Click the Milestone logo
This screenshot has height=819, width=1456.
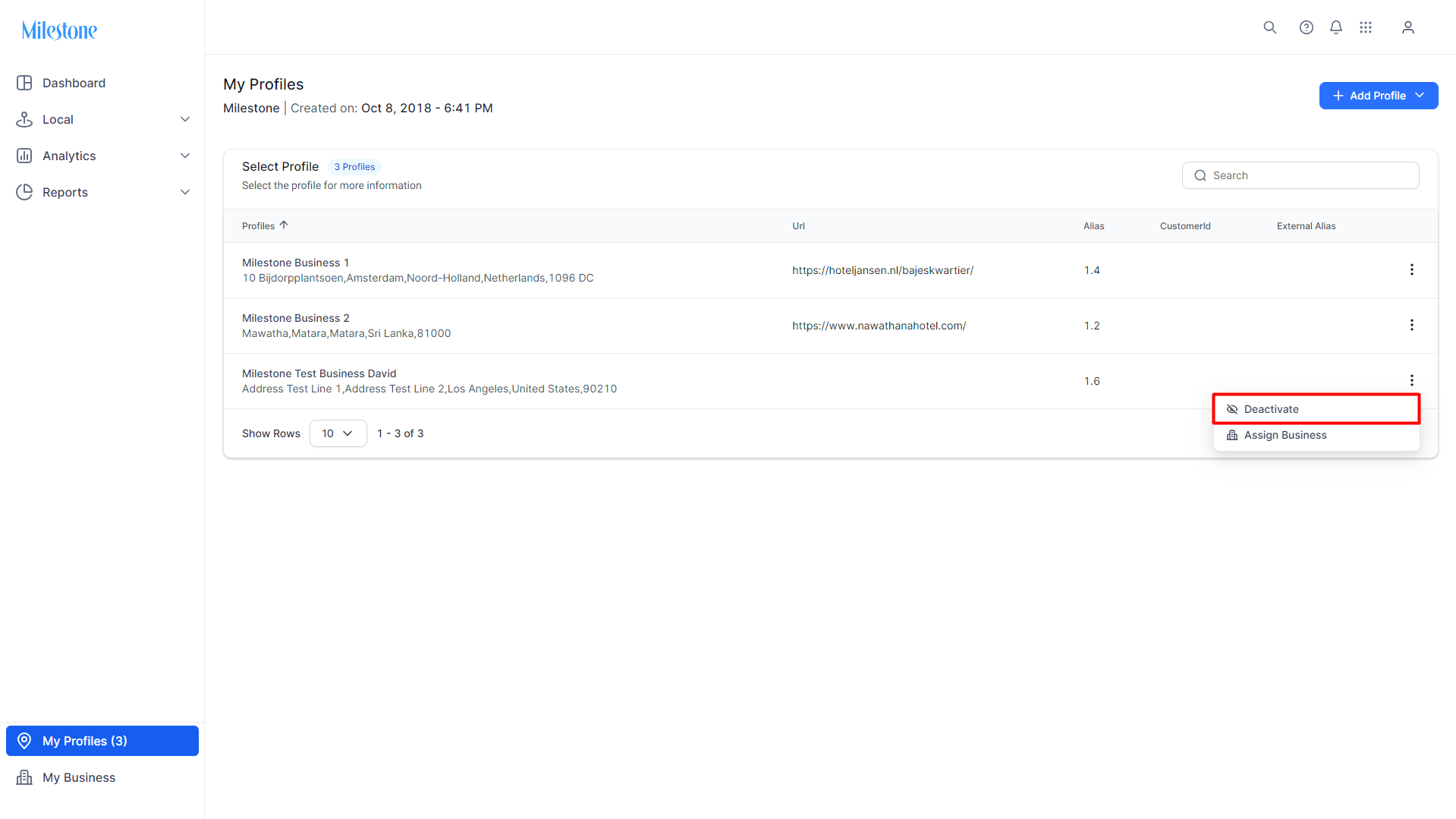59,30
